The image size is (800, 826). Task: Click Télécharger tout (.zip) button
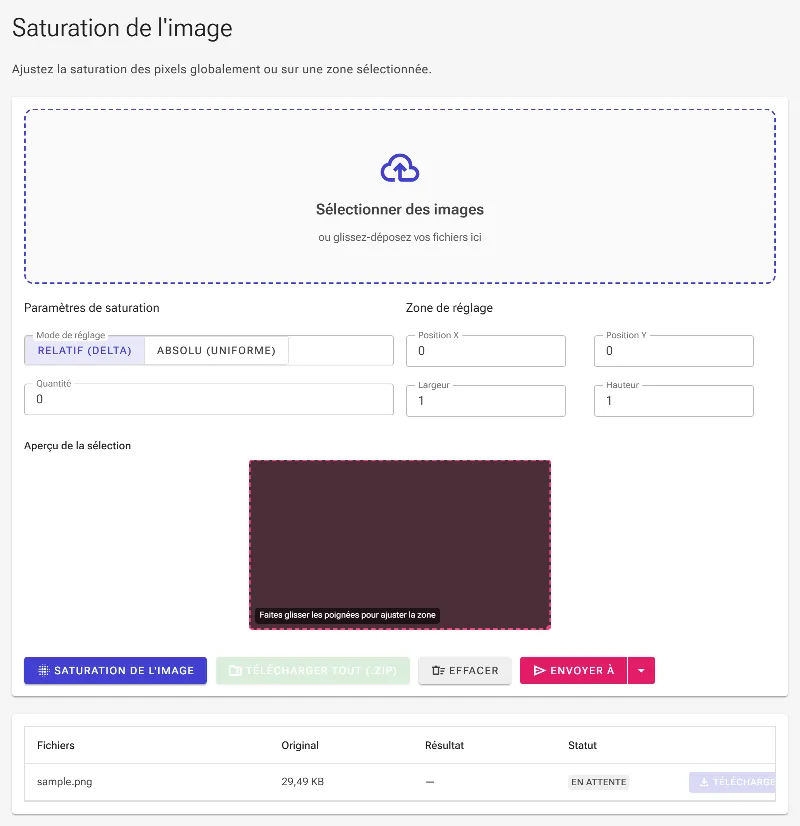[x=312, y=671]
